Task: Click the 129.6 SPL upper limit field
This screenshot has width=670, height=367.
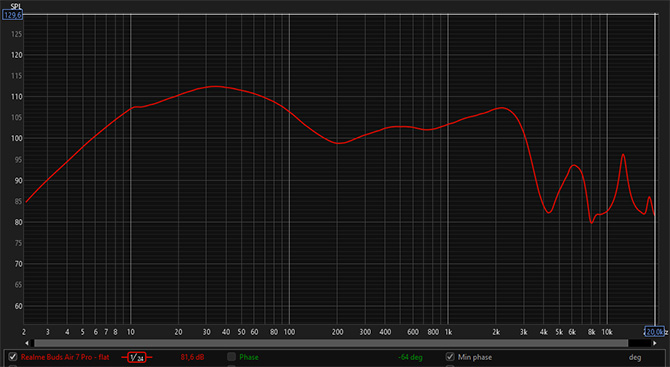Action: pyautogui.click(x=12, y=15)
